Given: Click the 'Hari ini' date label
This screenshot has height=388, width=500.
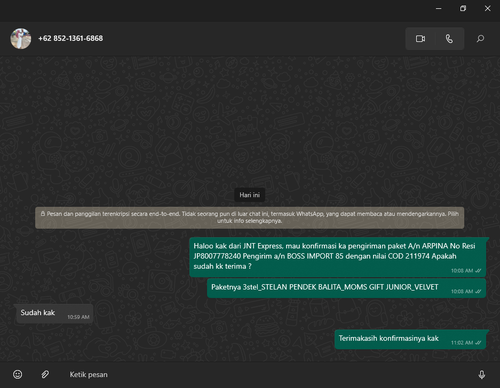Looking at the screenshot, I should click(x=250, y=195).
